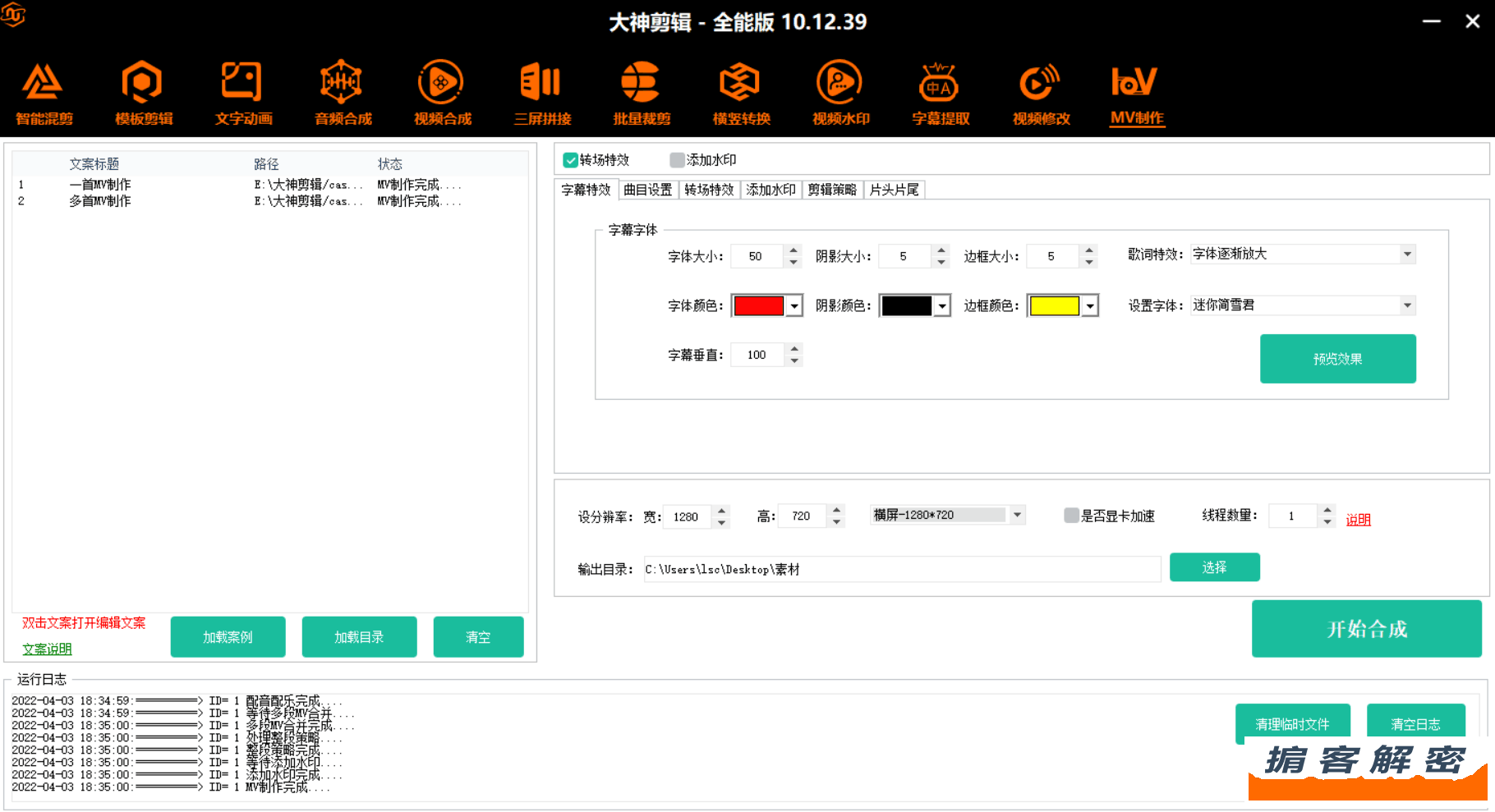The image size is (1495, 812).
Task: Decrease resolution 高 with down arrow
Action: point(836,522)
